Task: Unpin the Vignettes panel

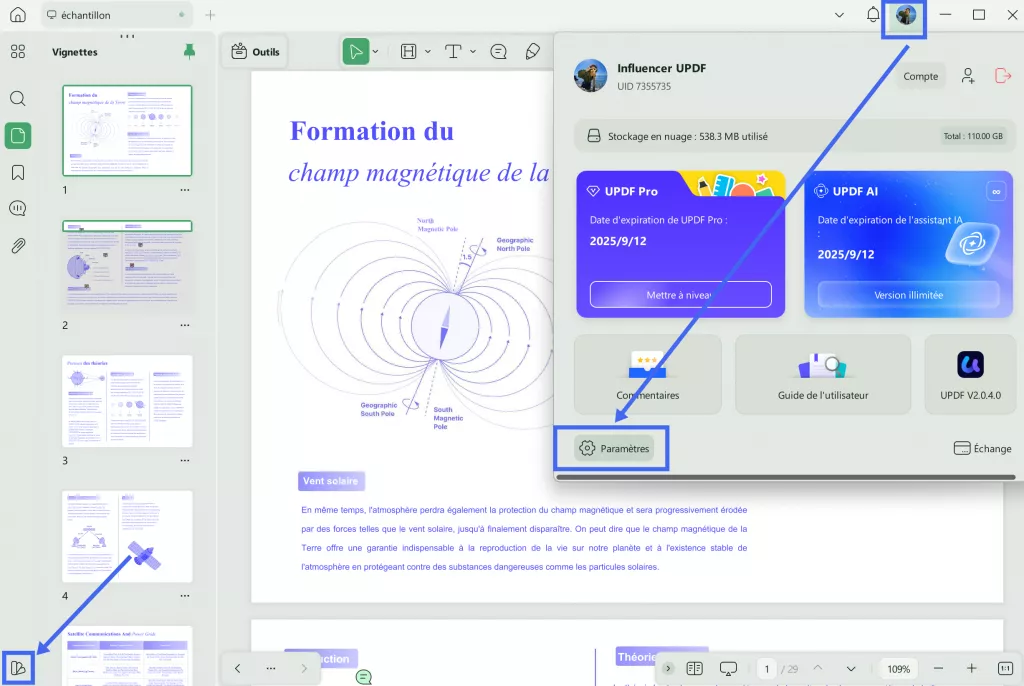Action: tap(190, 51)
